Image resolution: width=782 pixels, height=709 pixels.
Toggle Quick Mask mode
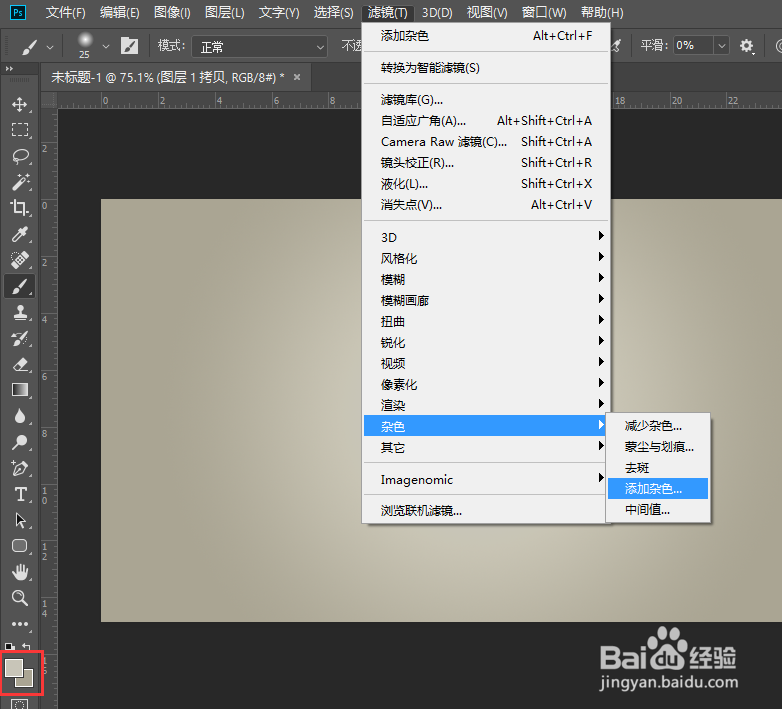[19, 704]
